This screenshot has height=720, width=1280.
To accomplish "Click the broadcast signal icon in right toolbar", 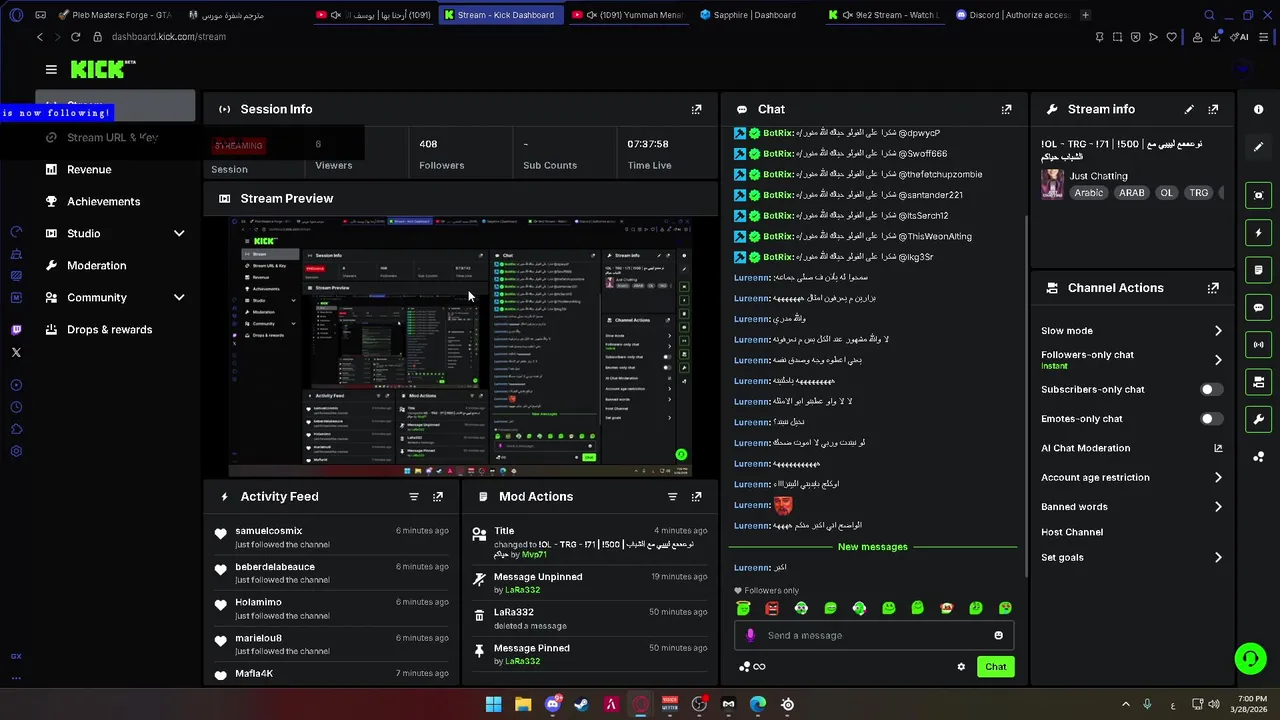I will point(1258,344).
